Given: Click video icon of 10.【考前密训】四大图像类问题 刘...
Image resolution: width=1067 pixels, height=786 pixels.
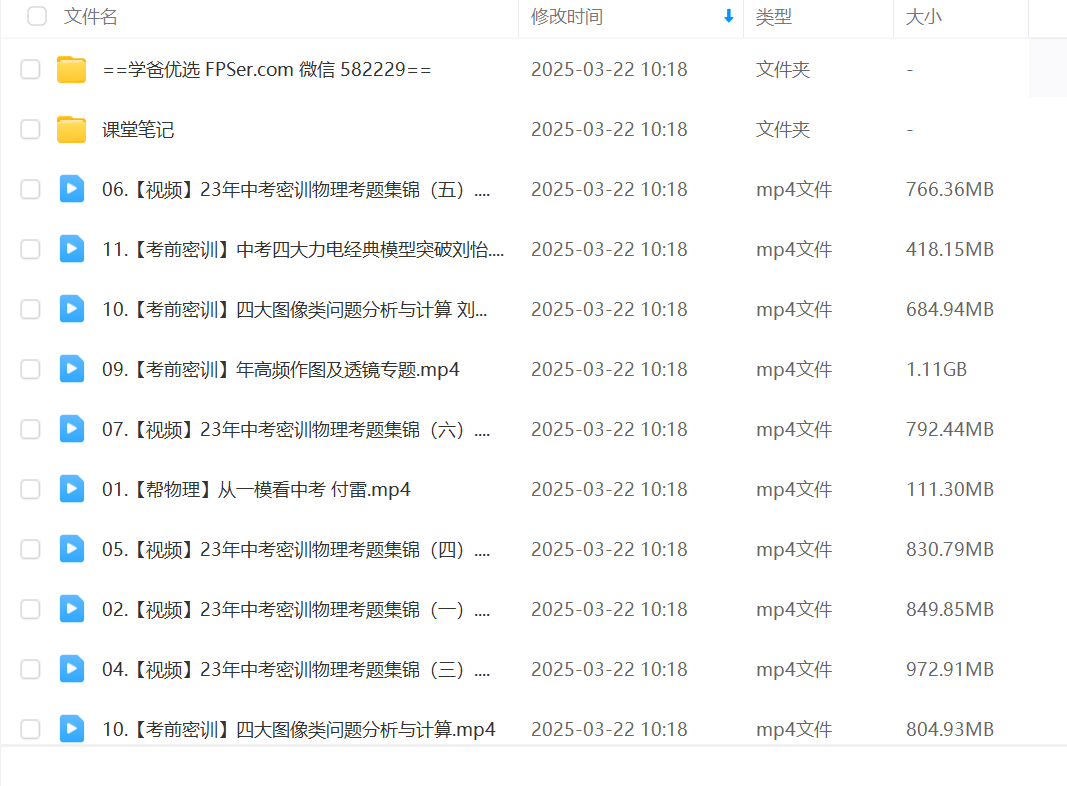Looking at the screenshot, I should pyautogui.click(x=71, y=309).
